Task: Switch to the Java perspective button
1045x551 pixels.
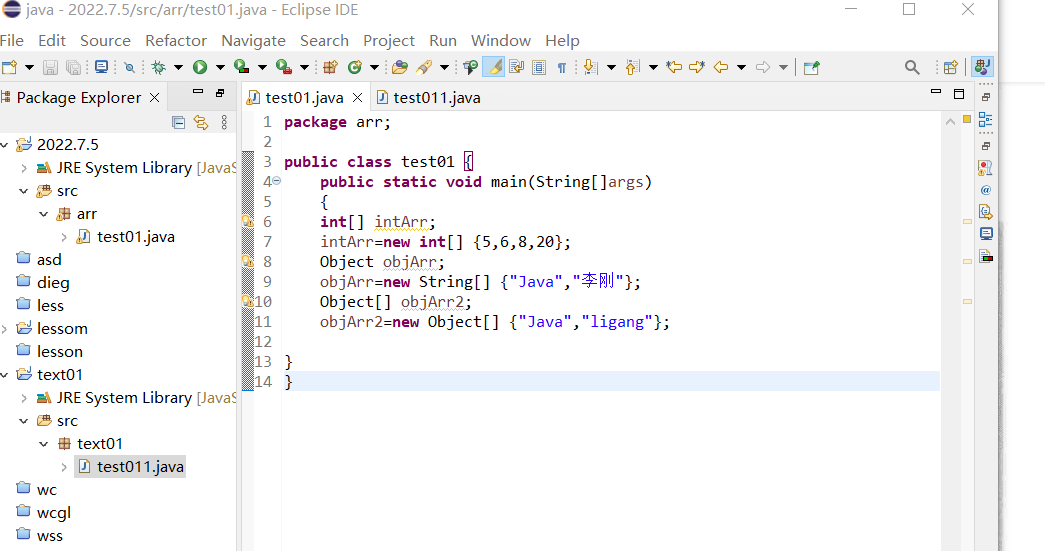Action: (982, 67)
